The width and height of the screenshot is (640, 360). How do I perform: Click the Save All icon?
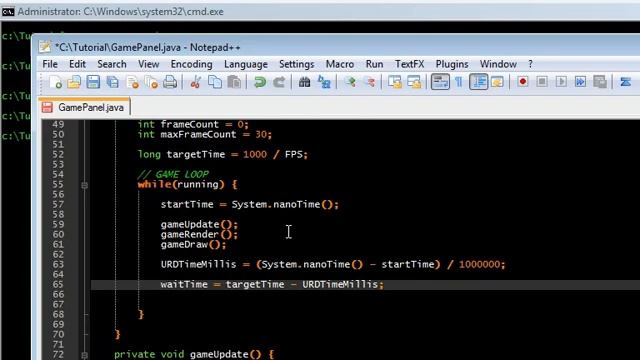[x=113, y=82]
